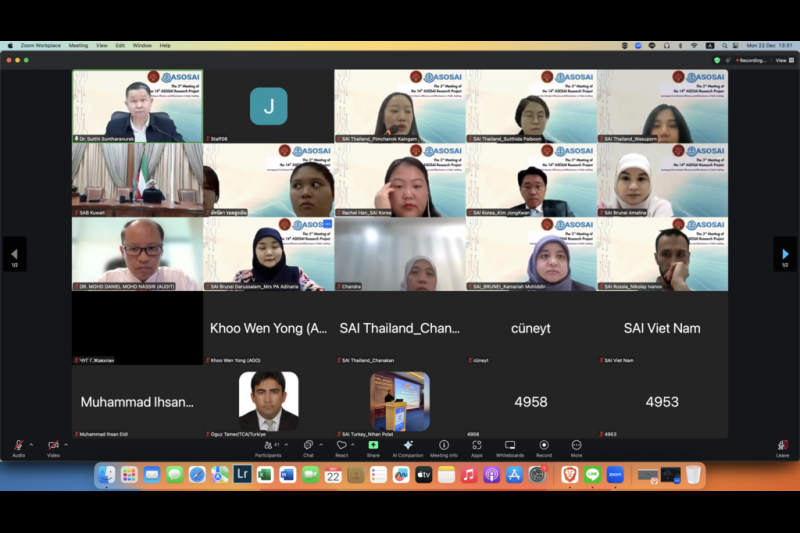Change layout with the View button
Viewport: 800px width, 533px height.
coord(782,60)
